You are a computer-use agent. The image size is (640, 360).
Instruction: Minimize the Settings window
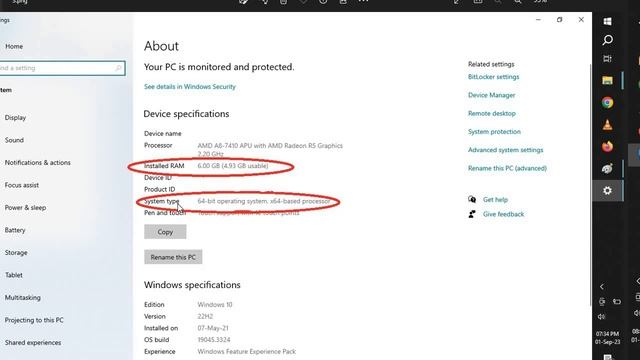click(x=538, y=20)
